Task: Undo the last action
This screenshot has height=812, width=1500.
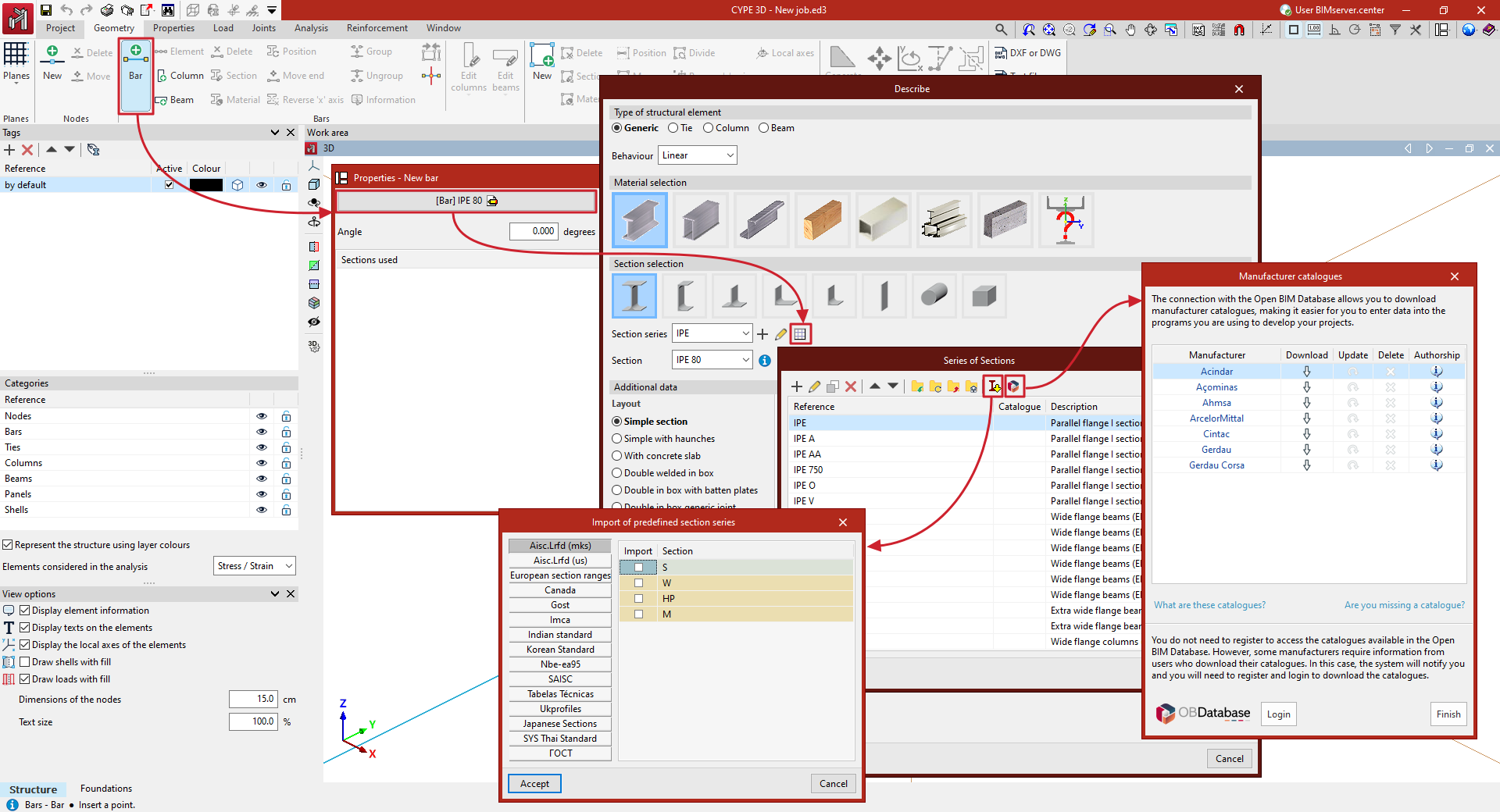Action: click(x=66, y=10)
